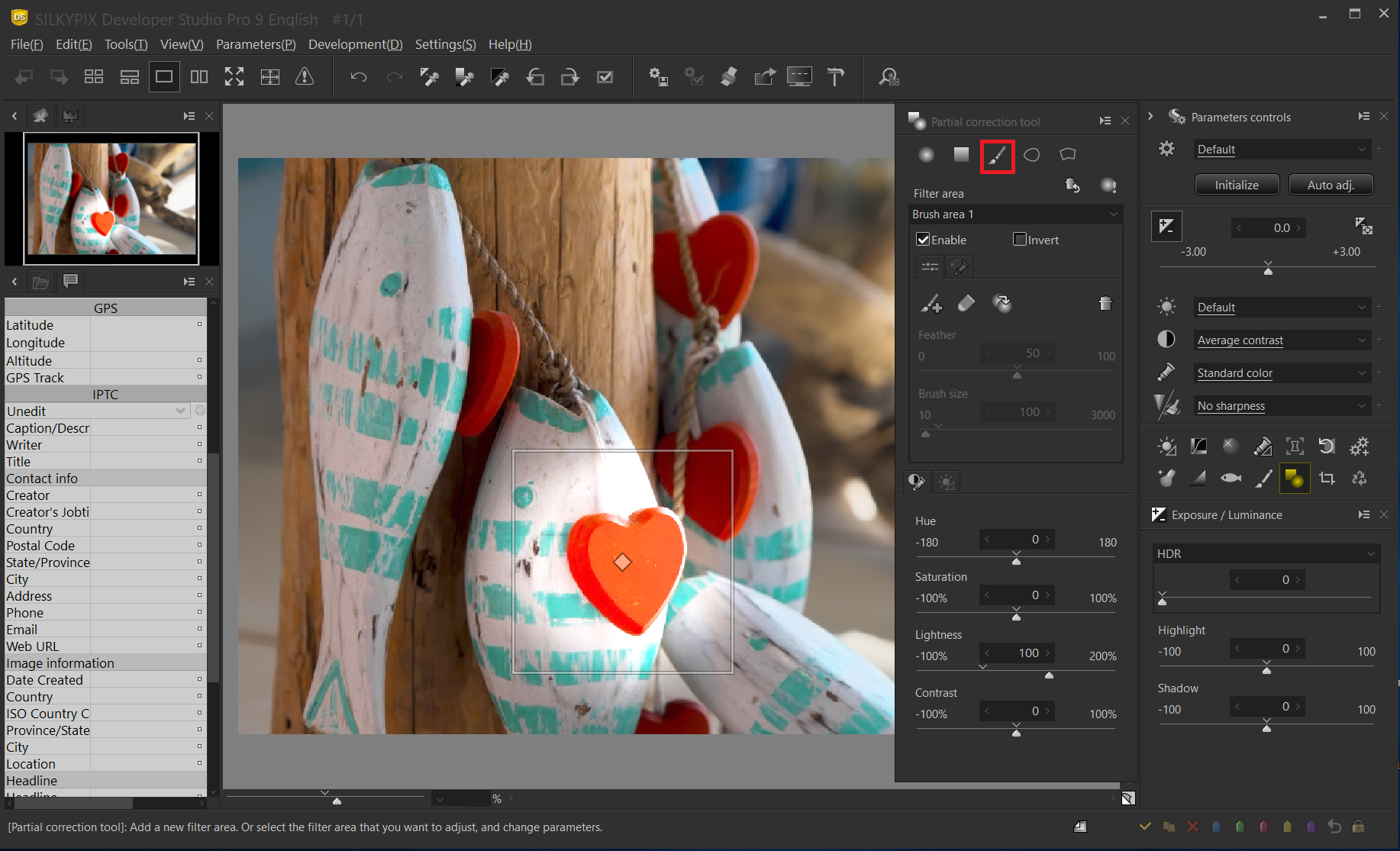Toggle the Invert checkbox

1020,240
